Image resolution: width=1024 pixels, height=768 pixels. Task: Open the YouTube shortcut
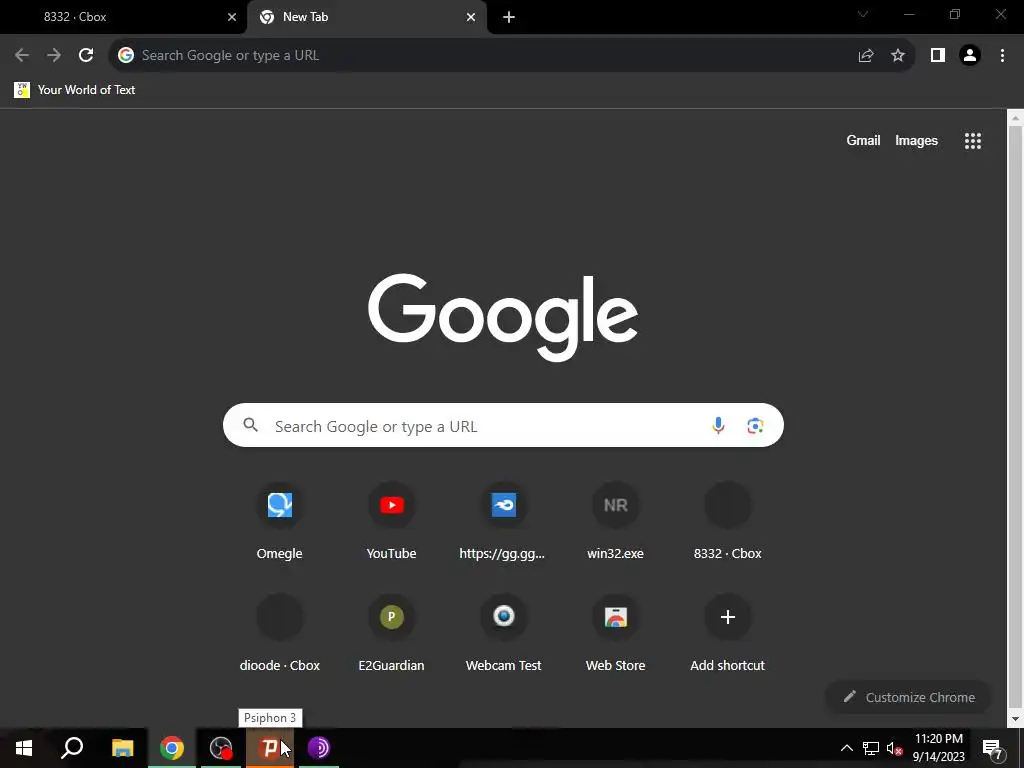tap(391, 522)
